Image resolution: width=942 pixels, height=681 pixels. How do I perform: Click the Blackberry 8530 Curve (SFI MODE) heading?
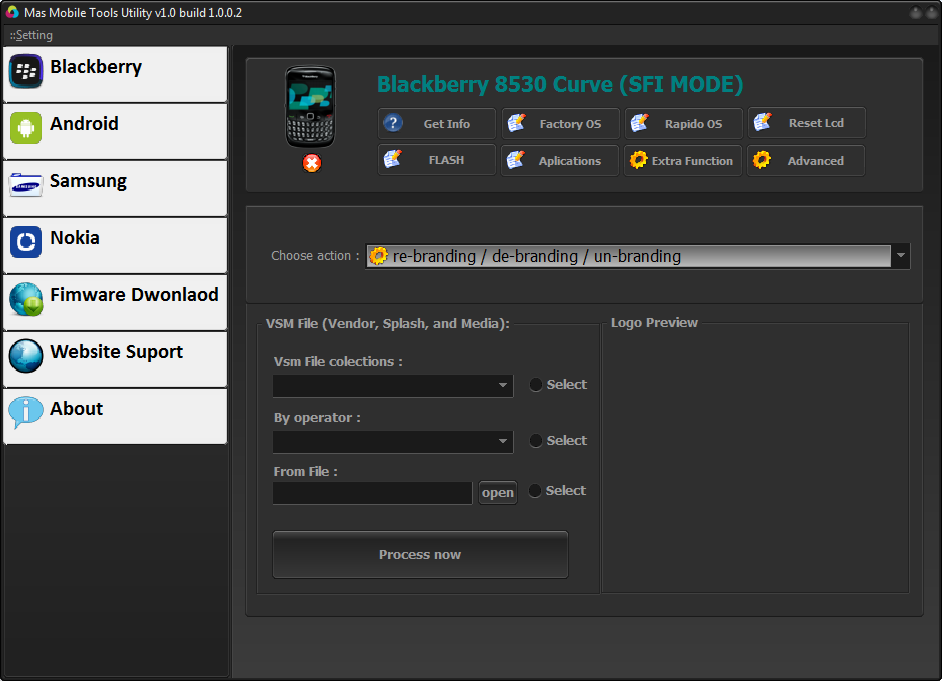[x=560, y=84]
